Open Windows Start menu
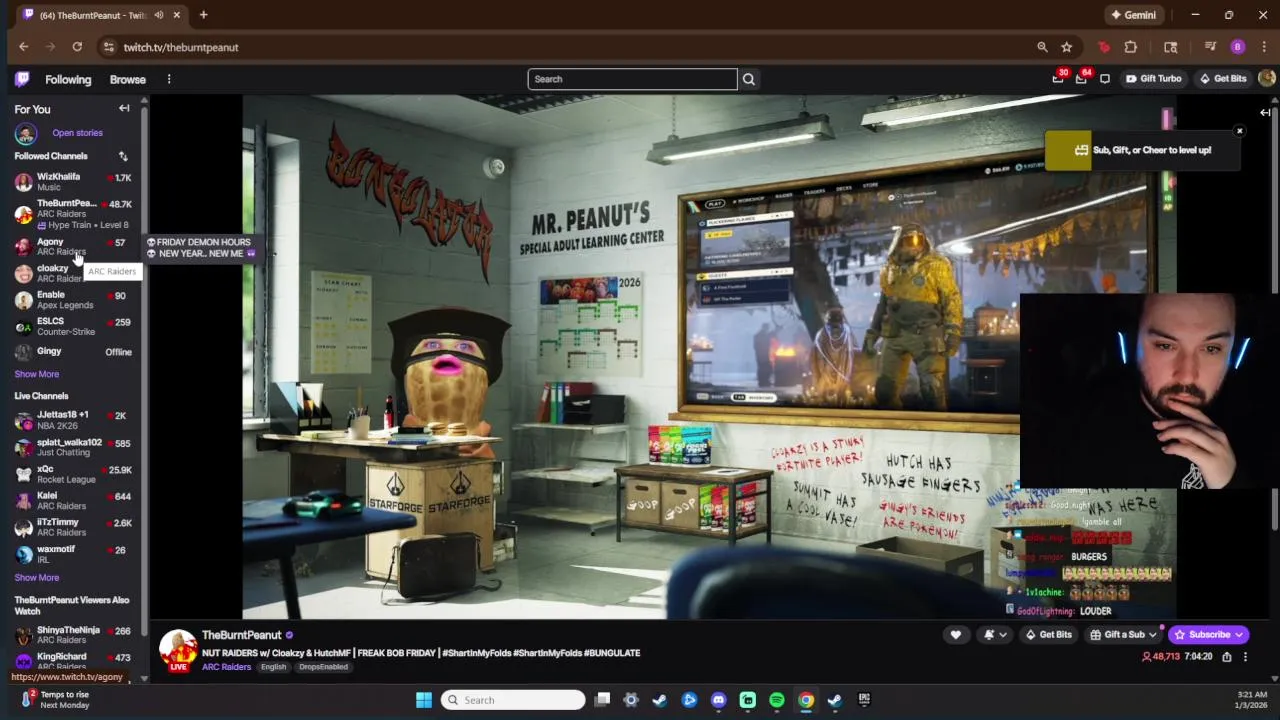Screen dimensions: 1280x720 coord(424,700)
